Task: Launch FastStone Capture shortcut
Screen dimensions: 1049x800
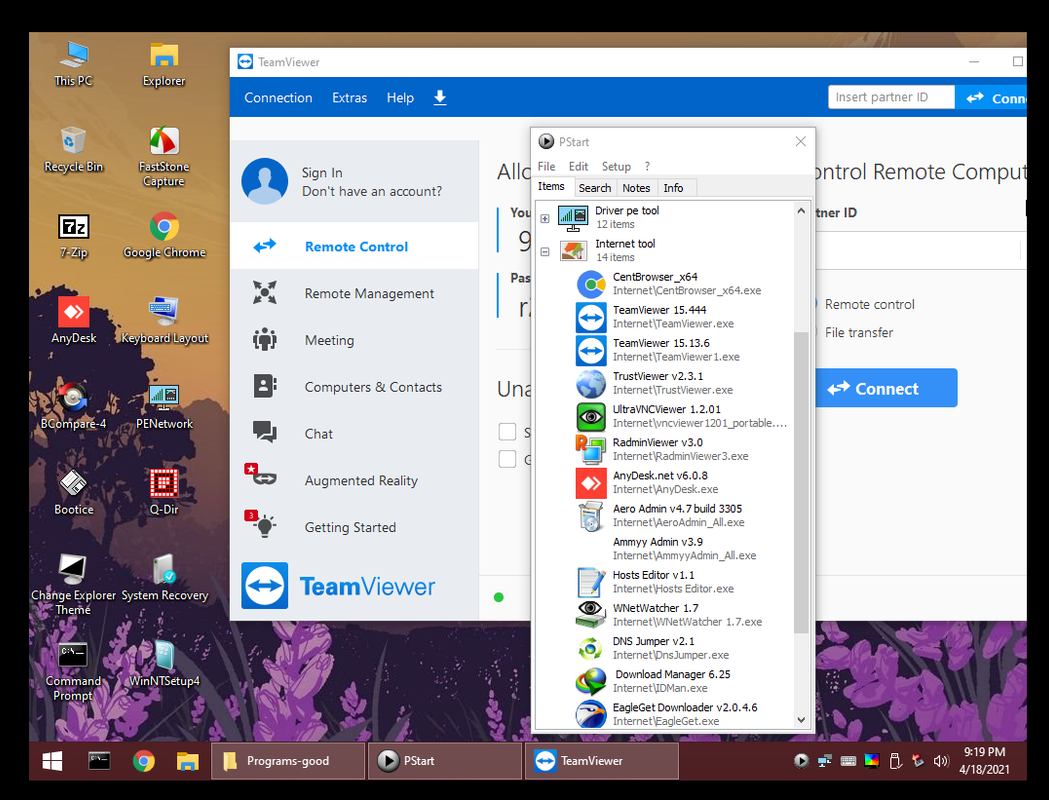Action: [164, 157]
